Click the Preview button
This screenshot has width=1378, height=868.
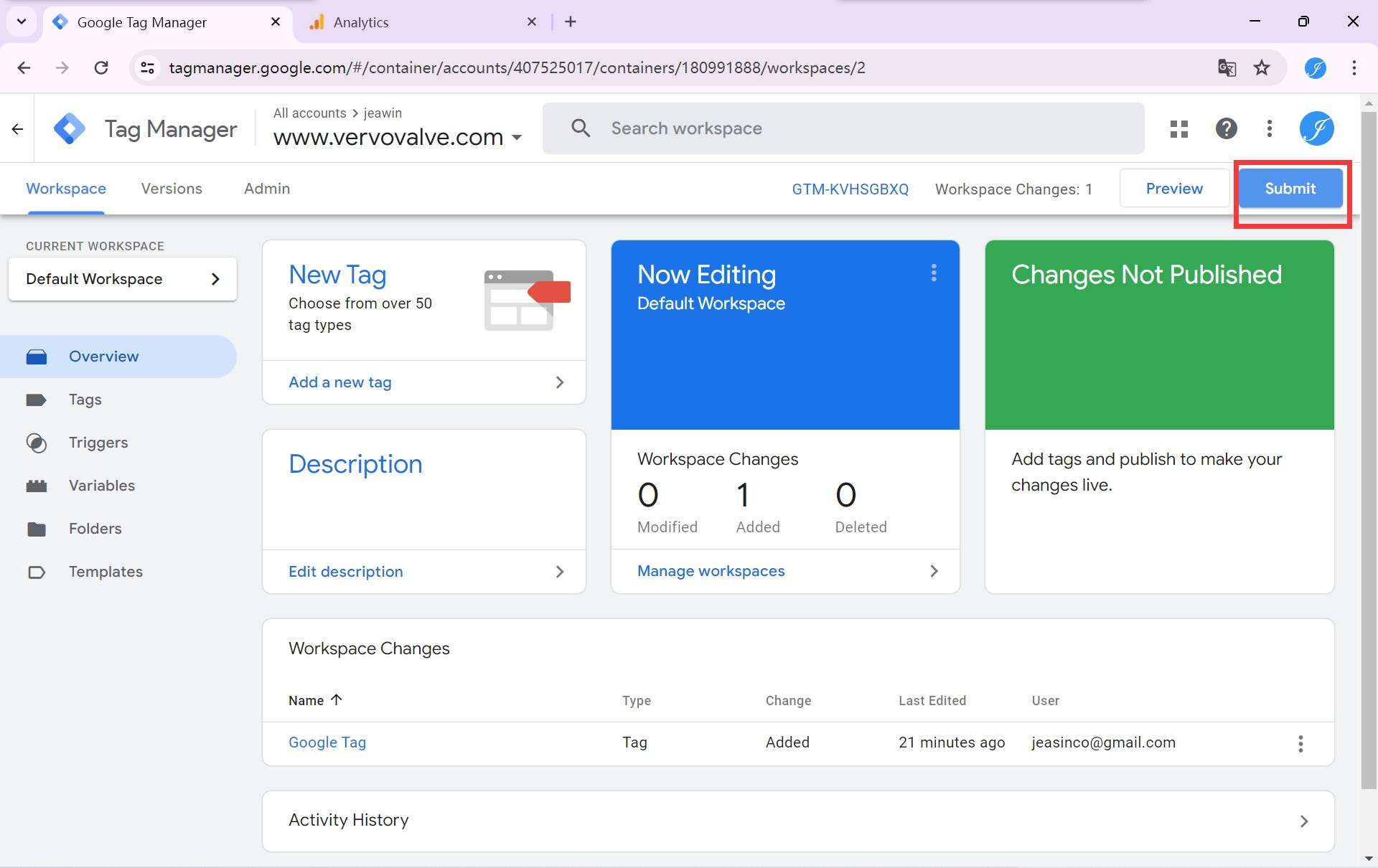coord(1174,189)
